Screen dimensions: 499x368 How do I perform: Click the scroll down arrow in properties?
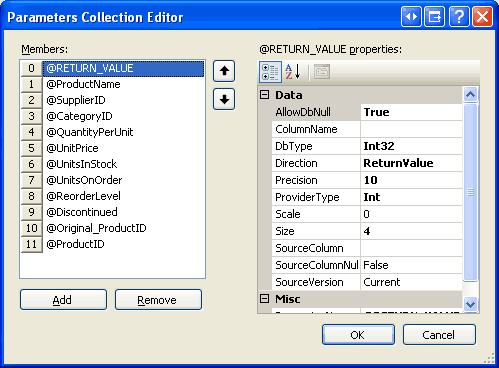pyautogui.click(x=470, y=304)
